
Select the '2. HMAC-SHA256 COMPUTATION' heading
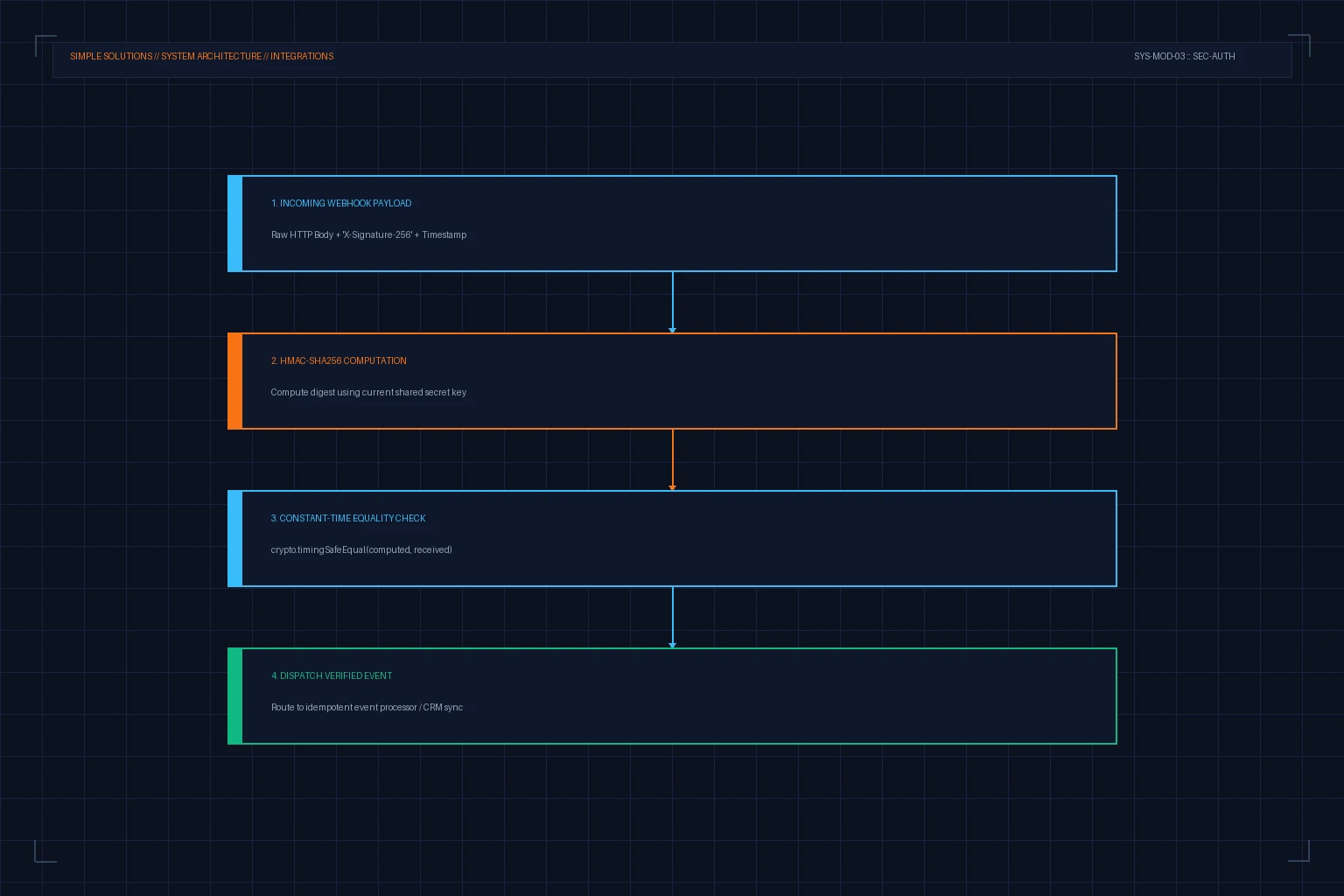pos(339,360)
